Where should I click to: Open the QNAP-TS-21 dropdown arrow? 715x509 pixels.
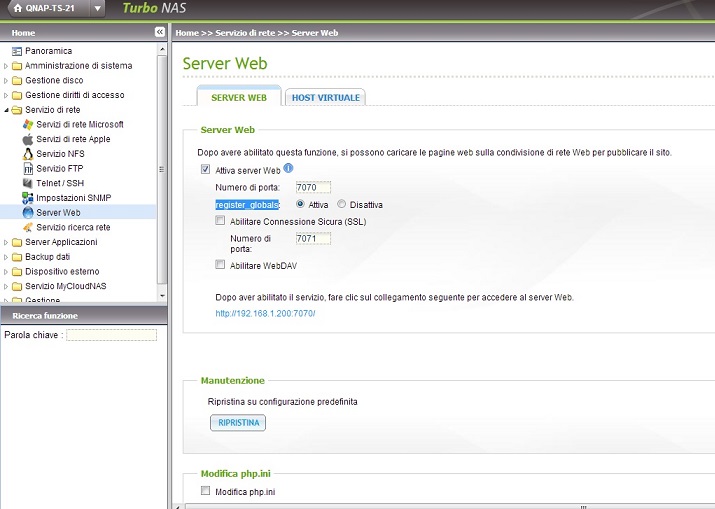pos(97,9)
